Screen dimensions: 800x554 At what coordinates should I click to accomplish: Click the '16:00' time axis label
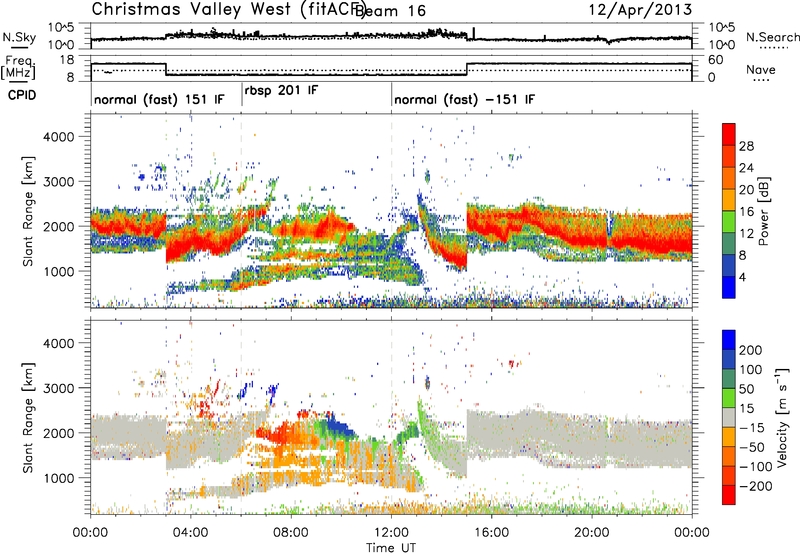click(492, 533)
